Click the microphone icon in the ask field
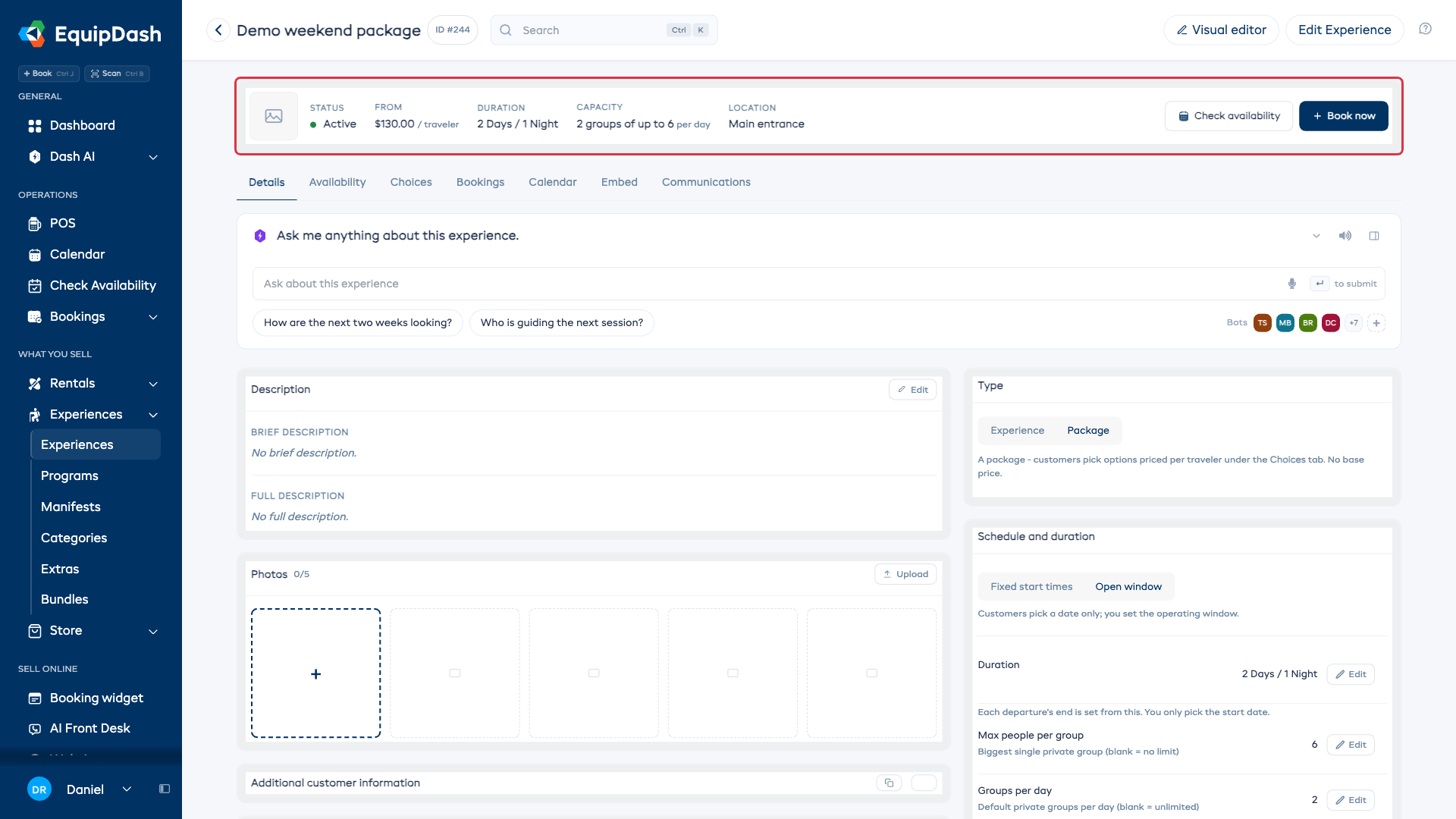Viewport: 1456px width, 819px height. tap(1292, 284)
